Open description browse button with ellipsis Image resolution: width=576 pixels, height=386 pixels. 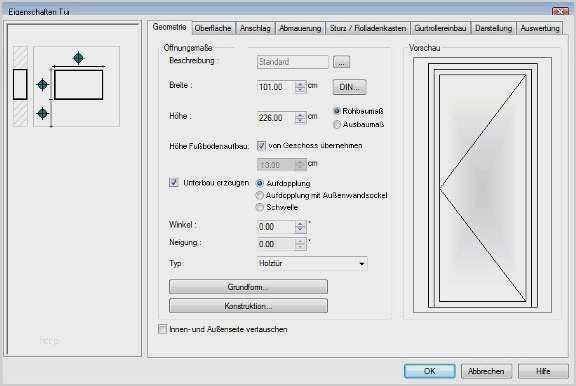(x=341, y=62)
